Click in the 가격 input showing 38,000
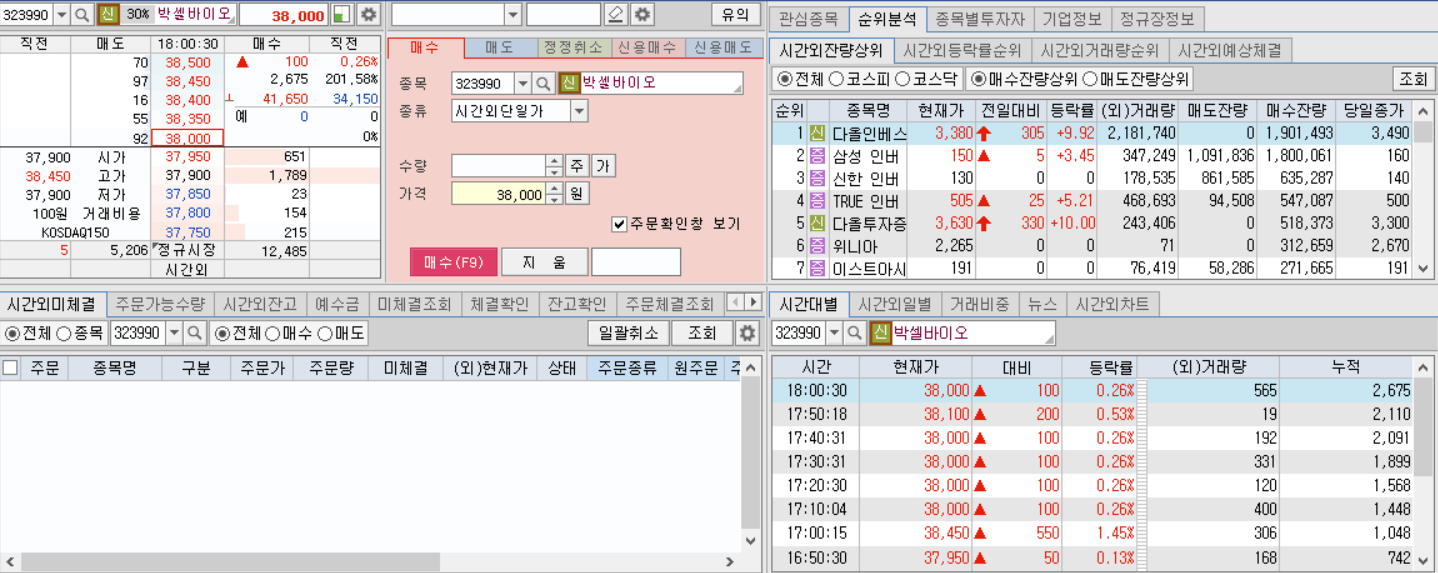 point(499,194)
